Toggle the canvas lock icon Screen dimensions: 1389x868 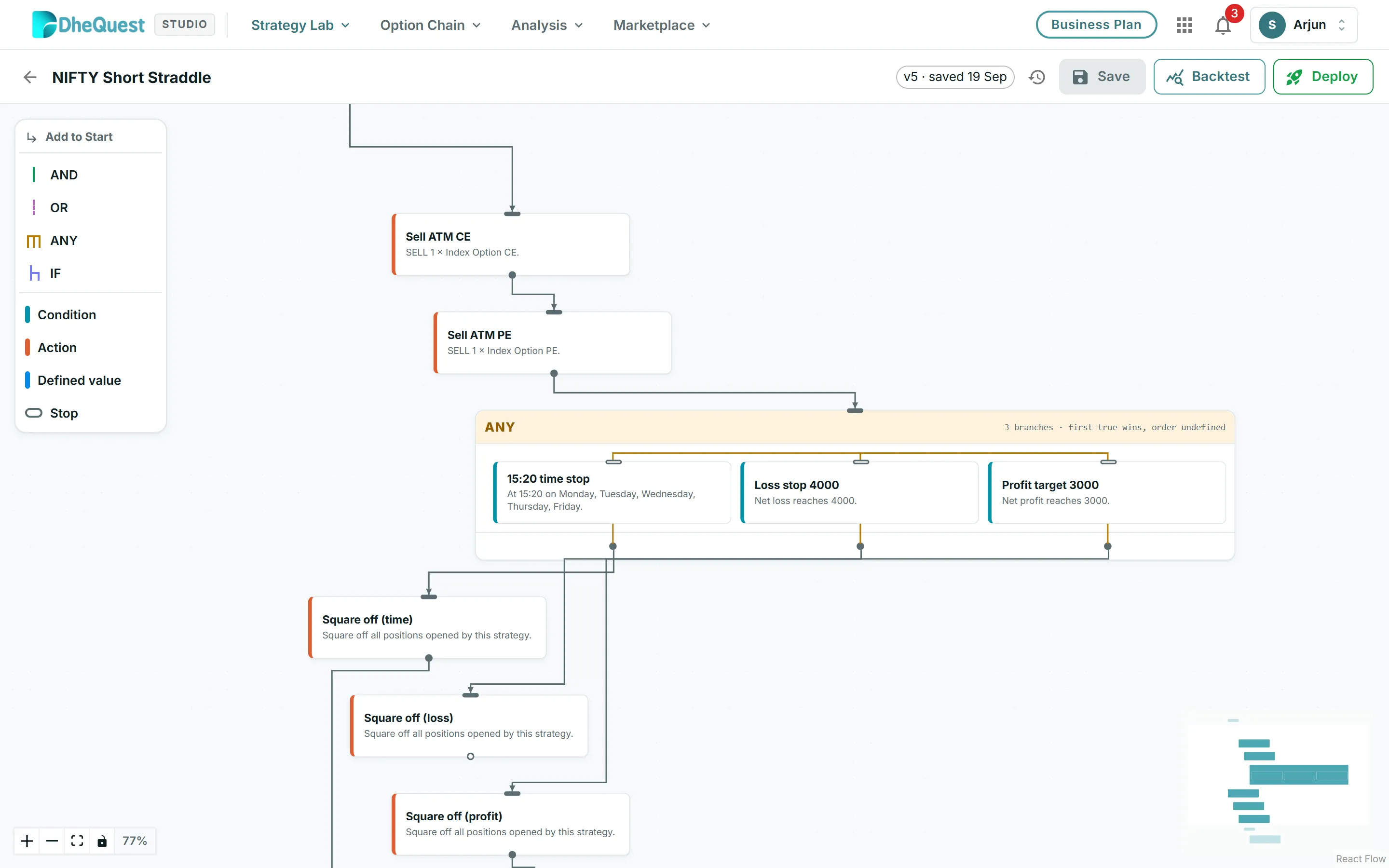102,841
